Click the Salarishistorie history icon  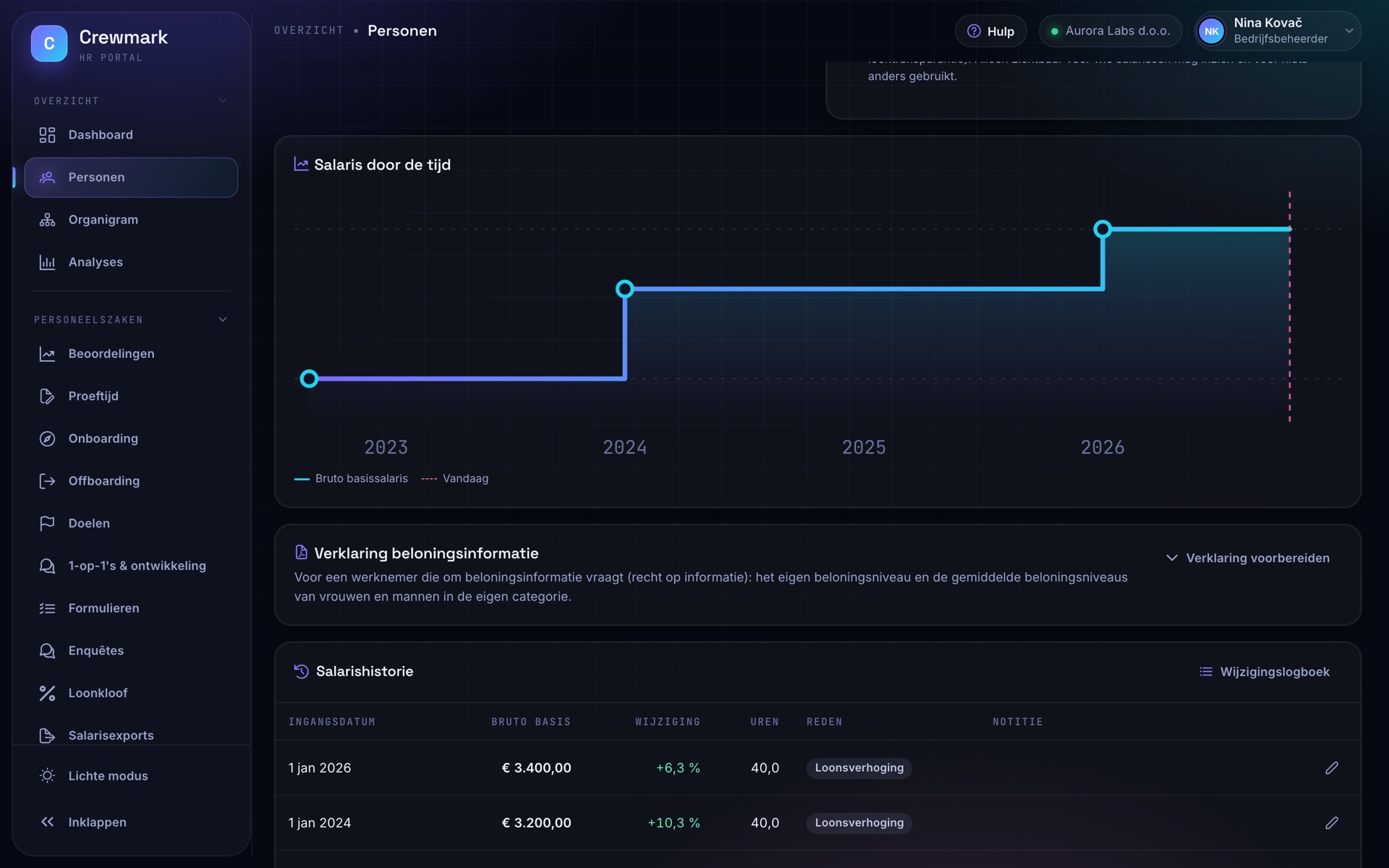(301, 671)
